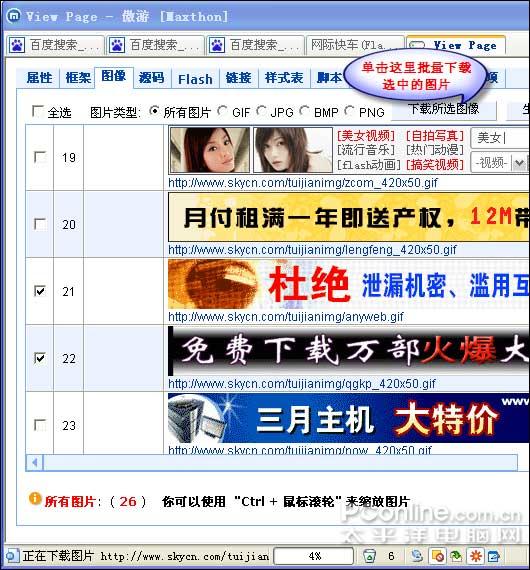Image resolution: width=530 pixels, height=570 pixels.
Task: Uncheck the checkbox for image row 21
Action: [x=40, y=291]
